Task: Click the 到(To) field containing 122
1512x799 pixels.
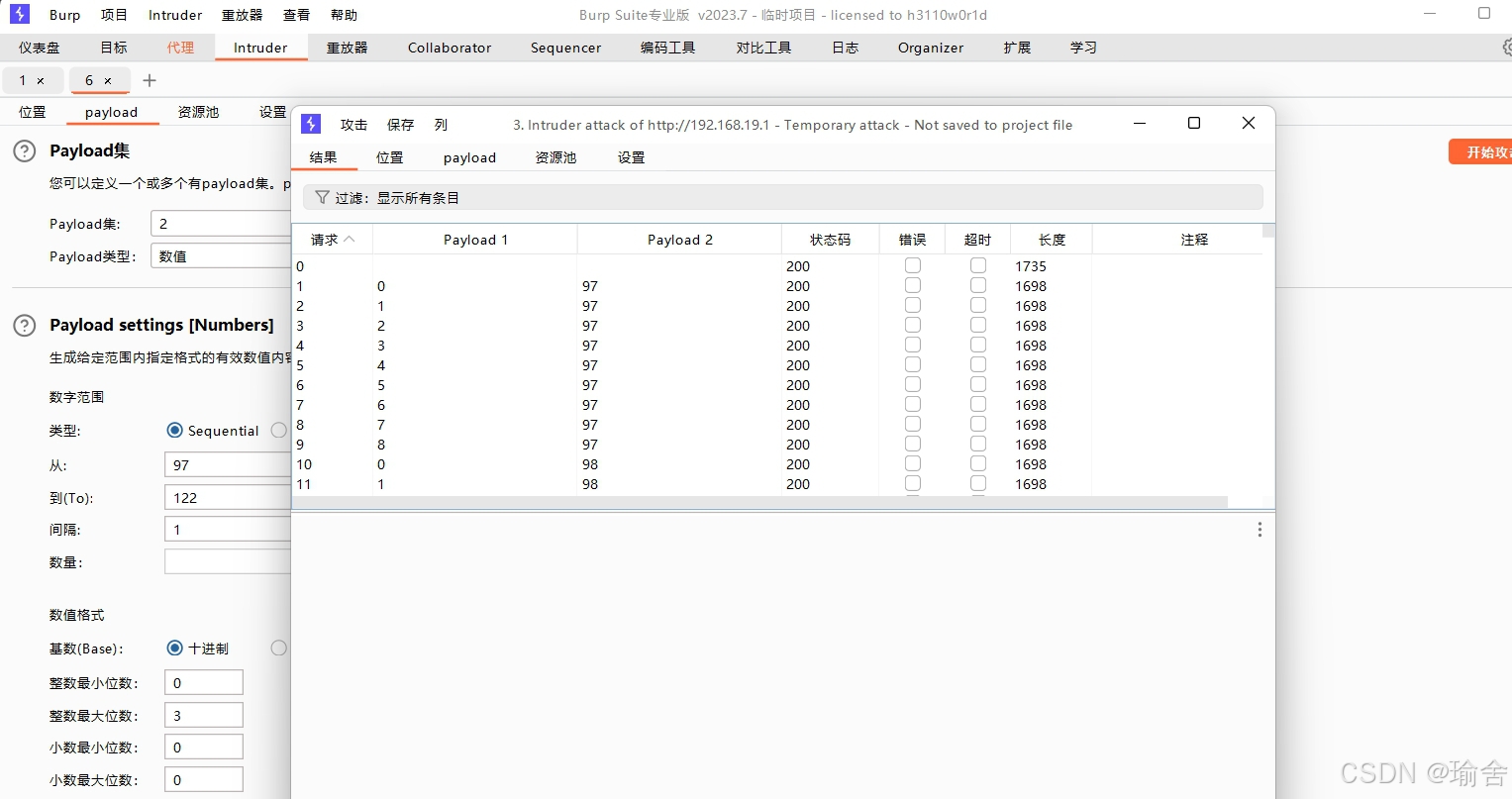Action: pyautogui.click(x=228, y=498)
